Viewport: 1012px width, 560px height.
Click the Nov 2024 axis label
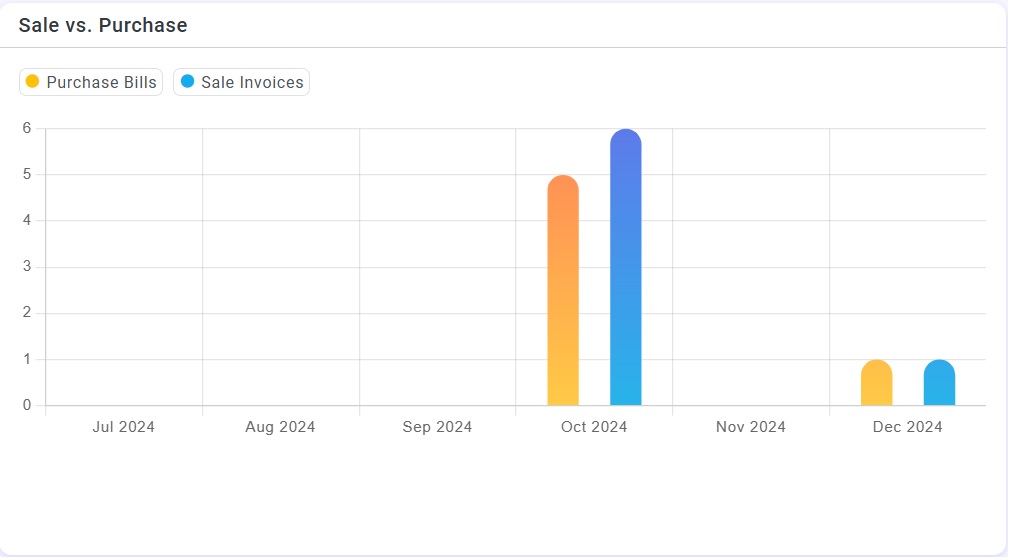(x=751, y=427)
